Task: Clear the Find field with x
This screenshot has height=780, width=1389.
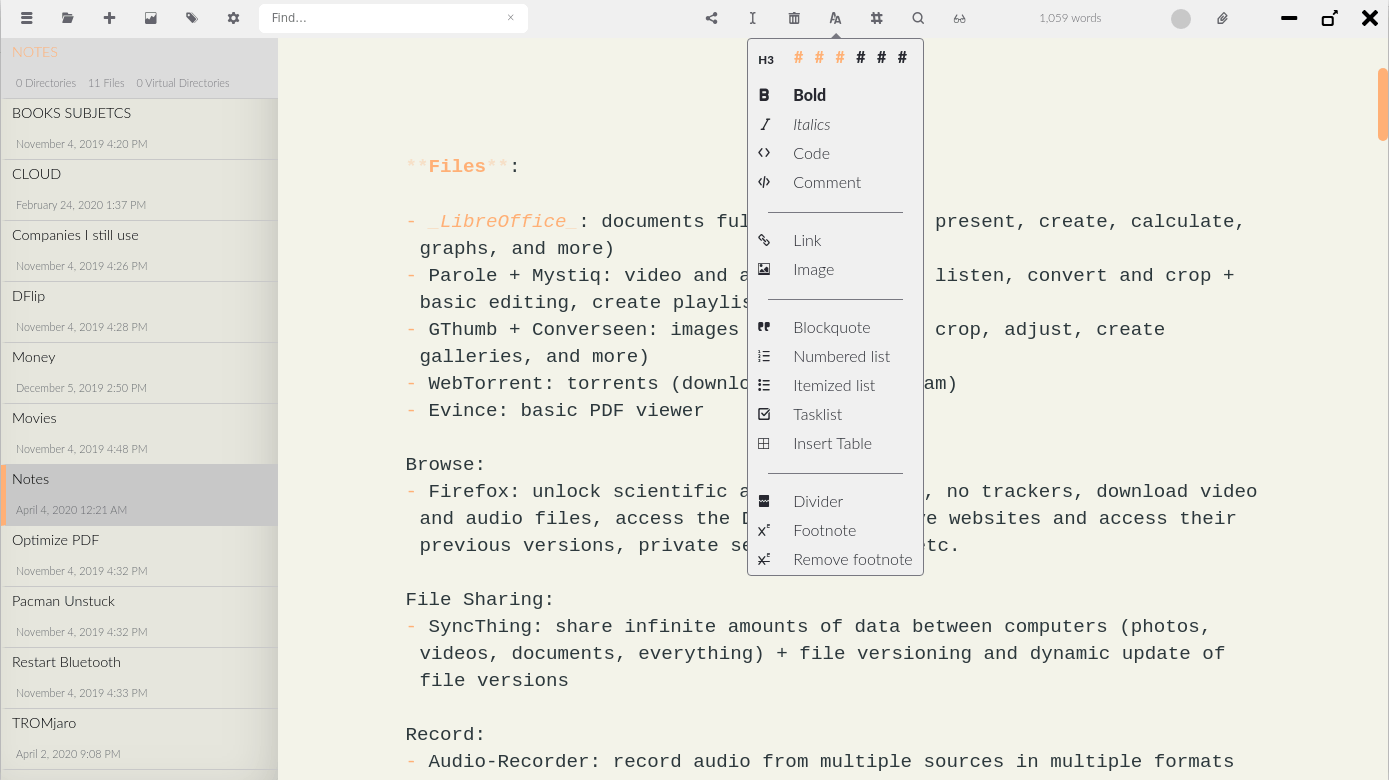Action: point(510,18)
